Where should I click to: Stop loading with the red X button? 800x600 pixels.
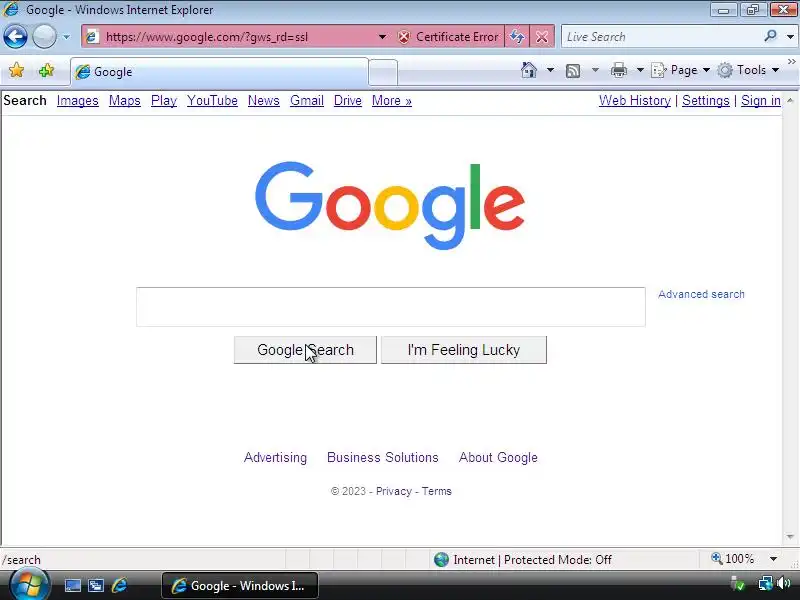pos(542,37)
